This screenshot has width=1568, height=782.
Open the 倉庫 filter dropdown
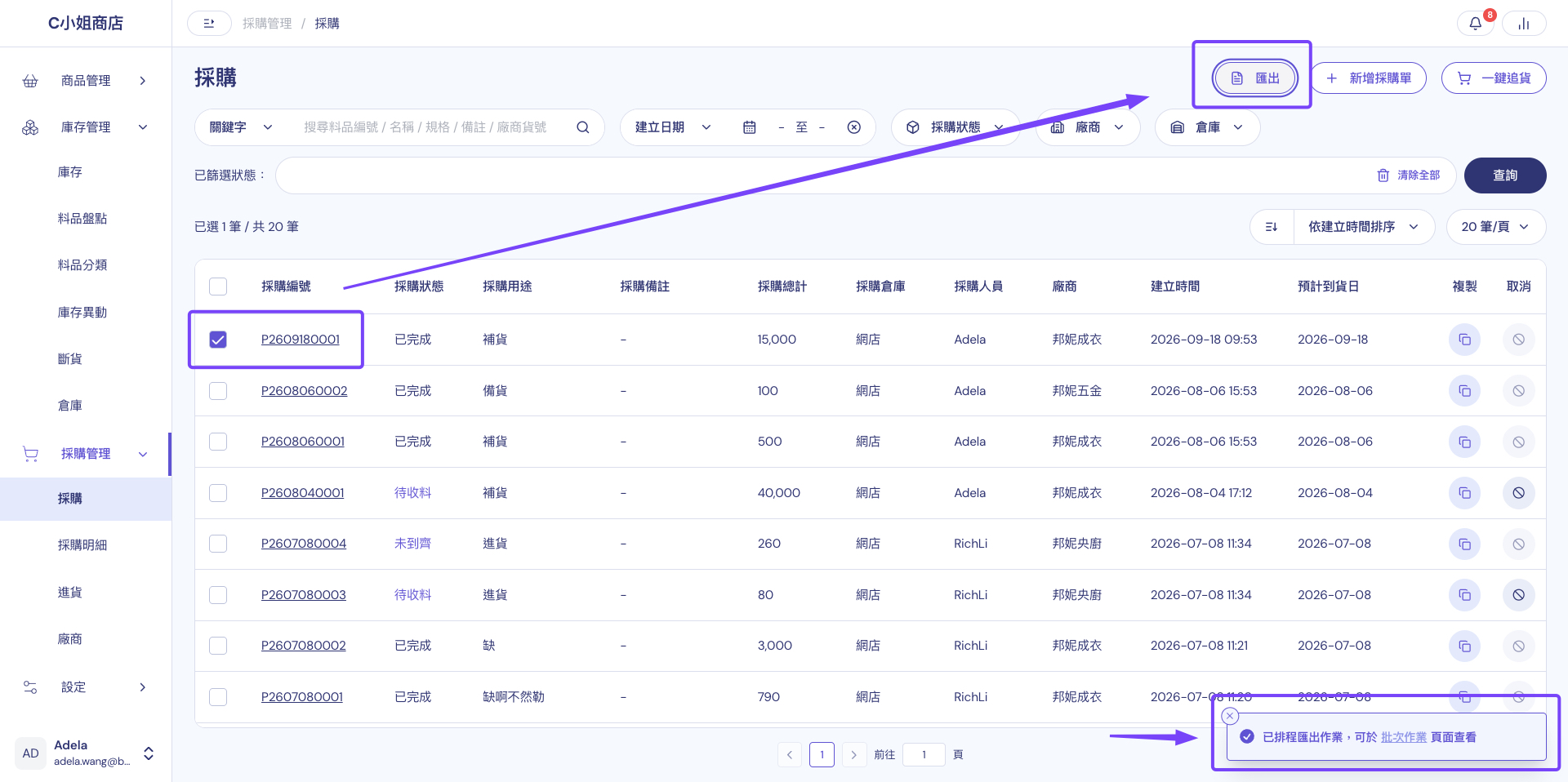pyautogui.click(x=1207, y=127)
